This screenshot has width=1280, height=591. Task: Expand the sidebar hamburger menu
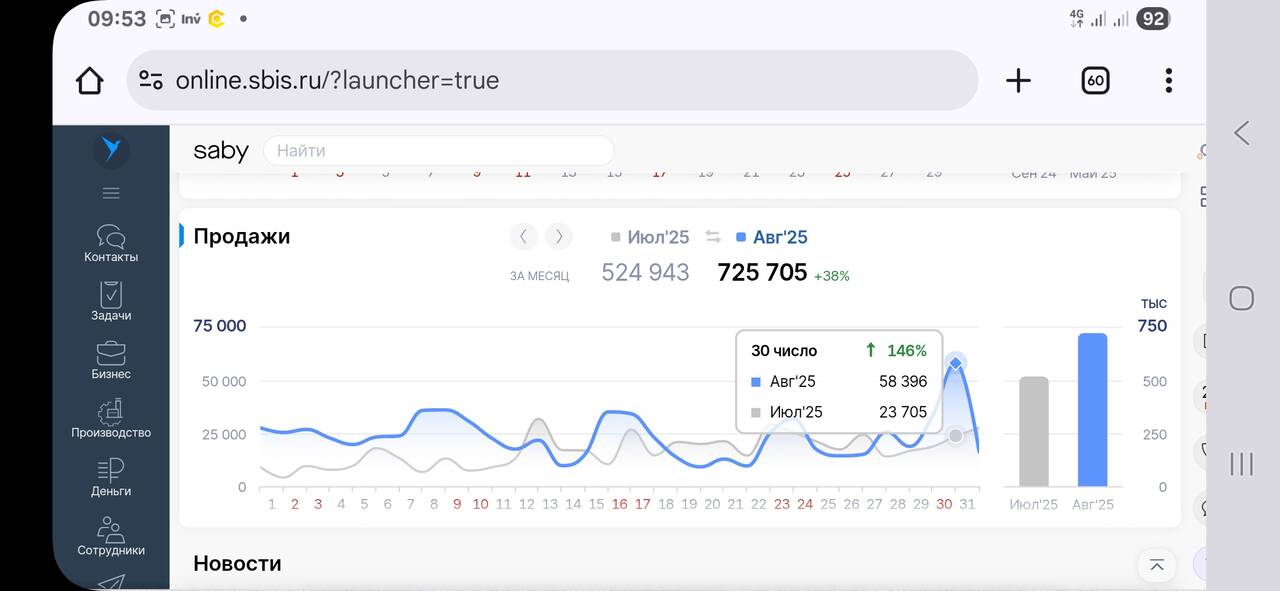click(x=111, y=193)
